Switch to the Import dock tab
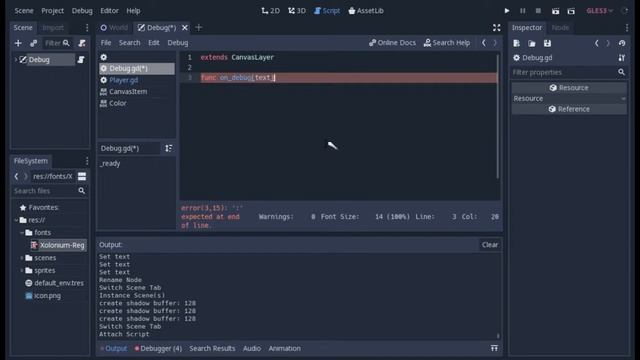 click(x=53, y=27)
